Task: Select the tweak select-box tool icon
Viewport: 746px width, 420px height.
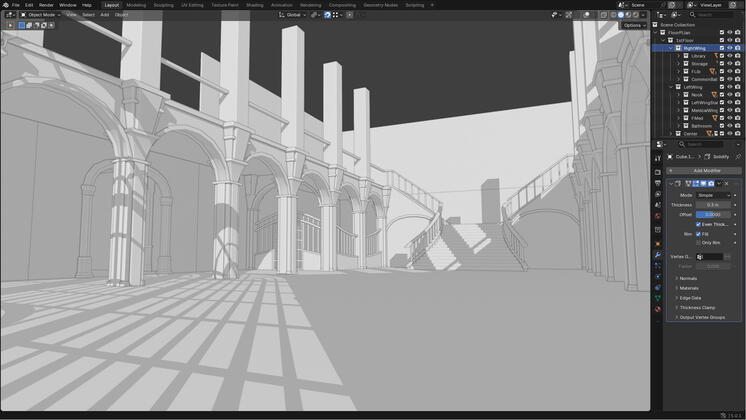Action: [10, 25]
